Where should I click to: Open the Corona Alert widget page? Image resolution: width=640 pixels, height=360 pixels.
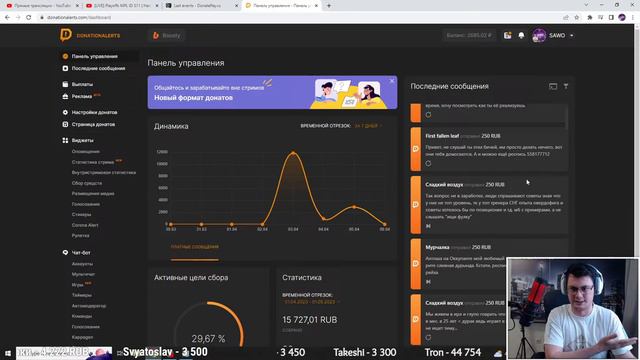(x=85, y=225)
